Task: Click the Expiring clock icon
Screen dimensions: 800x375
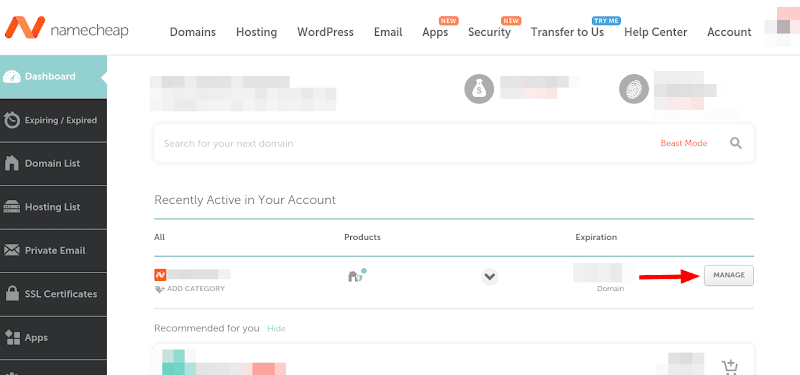Action: pos(12,120)
